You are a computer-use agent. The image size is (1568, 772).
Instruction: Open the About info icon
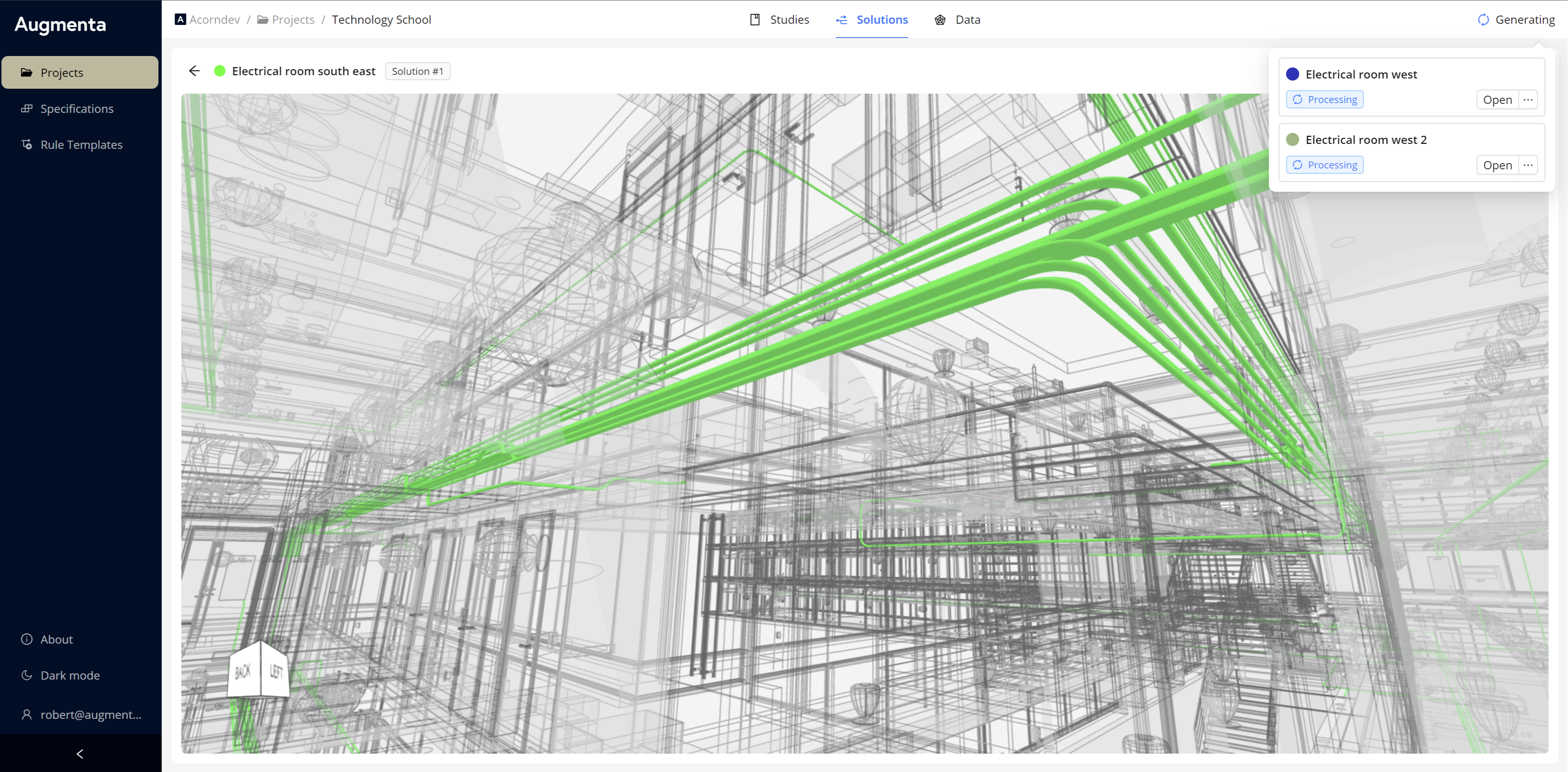tap(27, 639)
